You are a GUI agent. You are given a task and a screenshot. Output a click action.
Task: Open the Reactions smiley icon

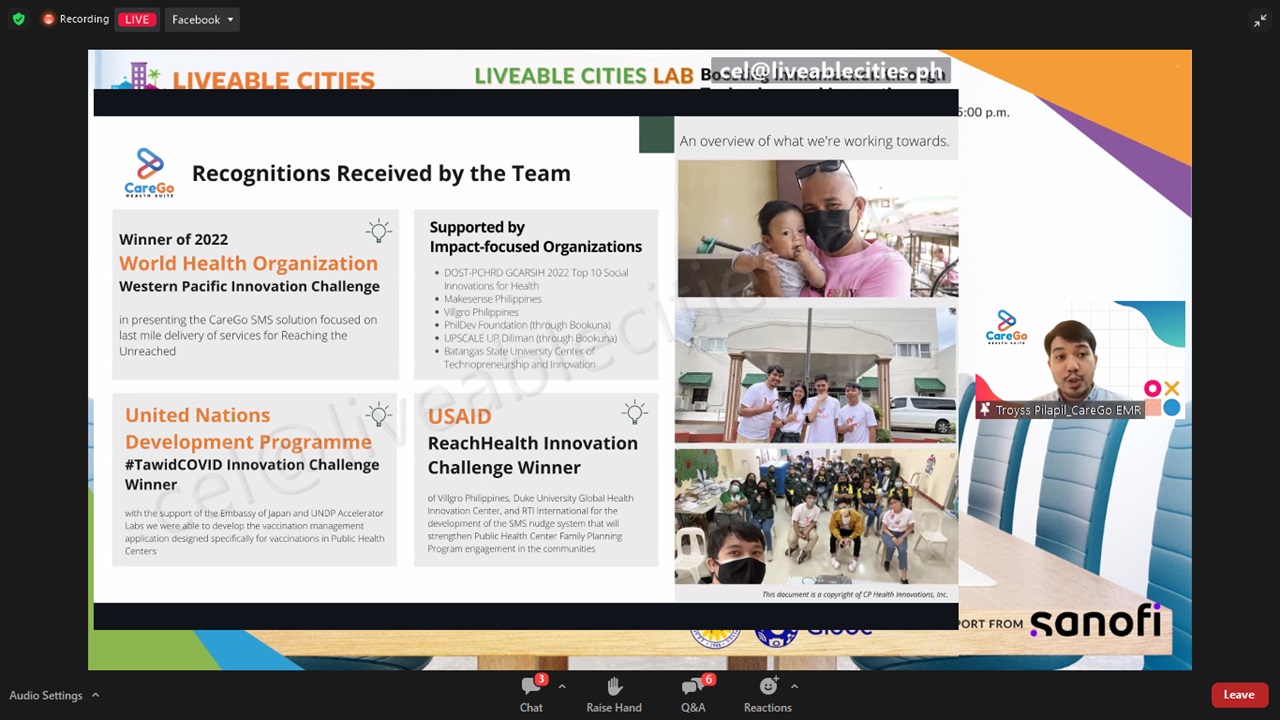(767, 686)
